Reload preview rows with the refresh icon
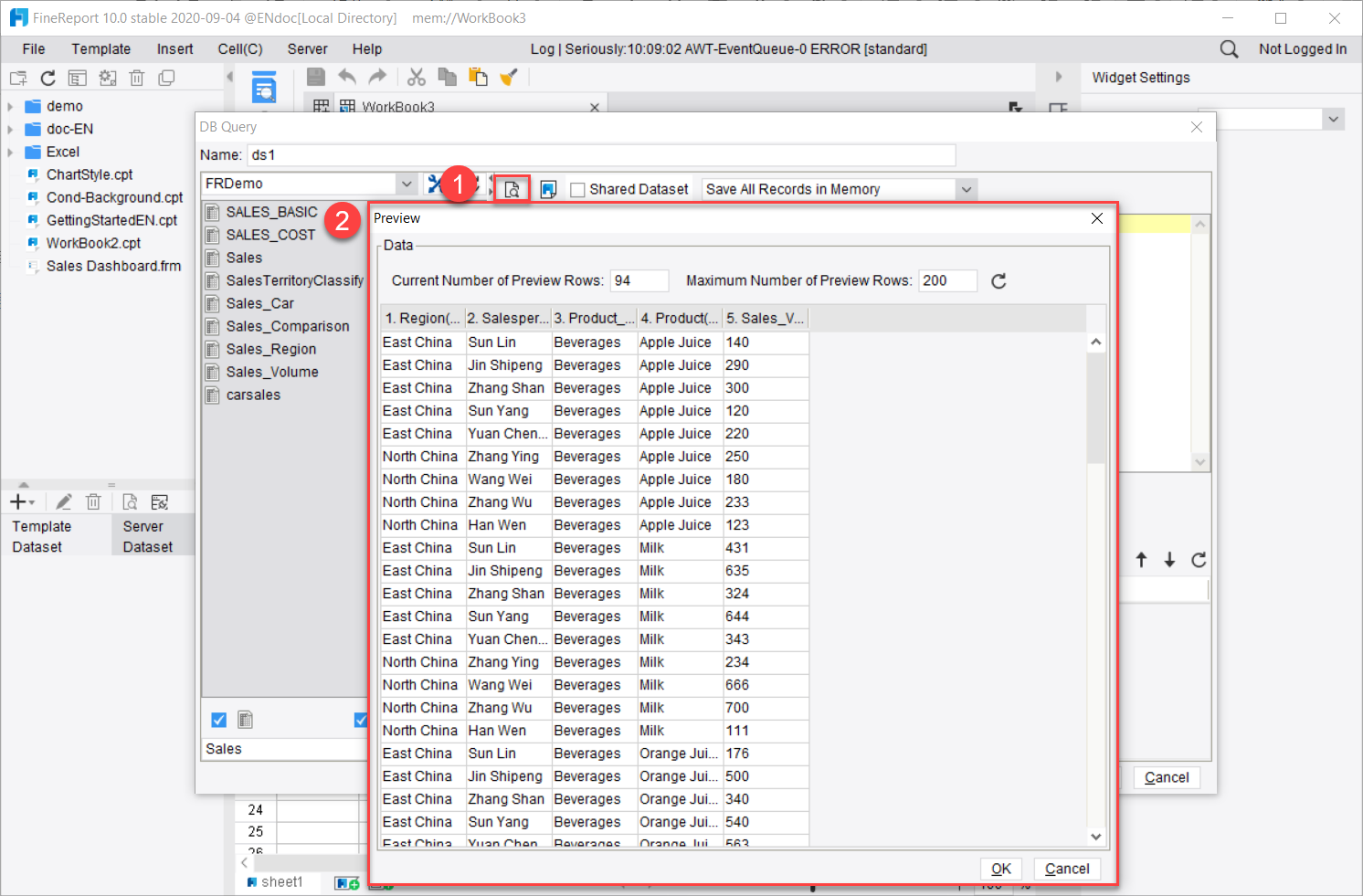Viewport: 1363px width, 896px height. tap(998, 281)
